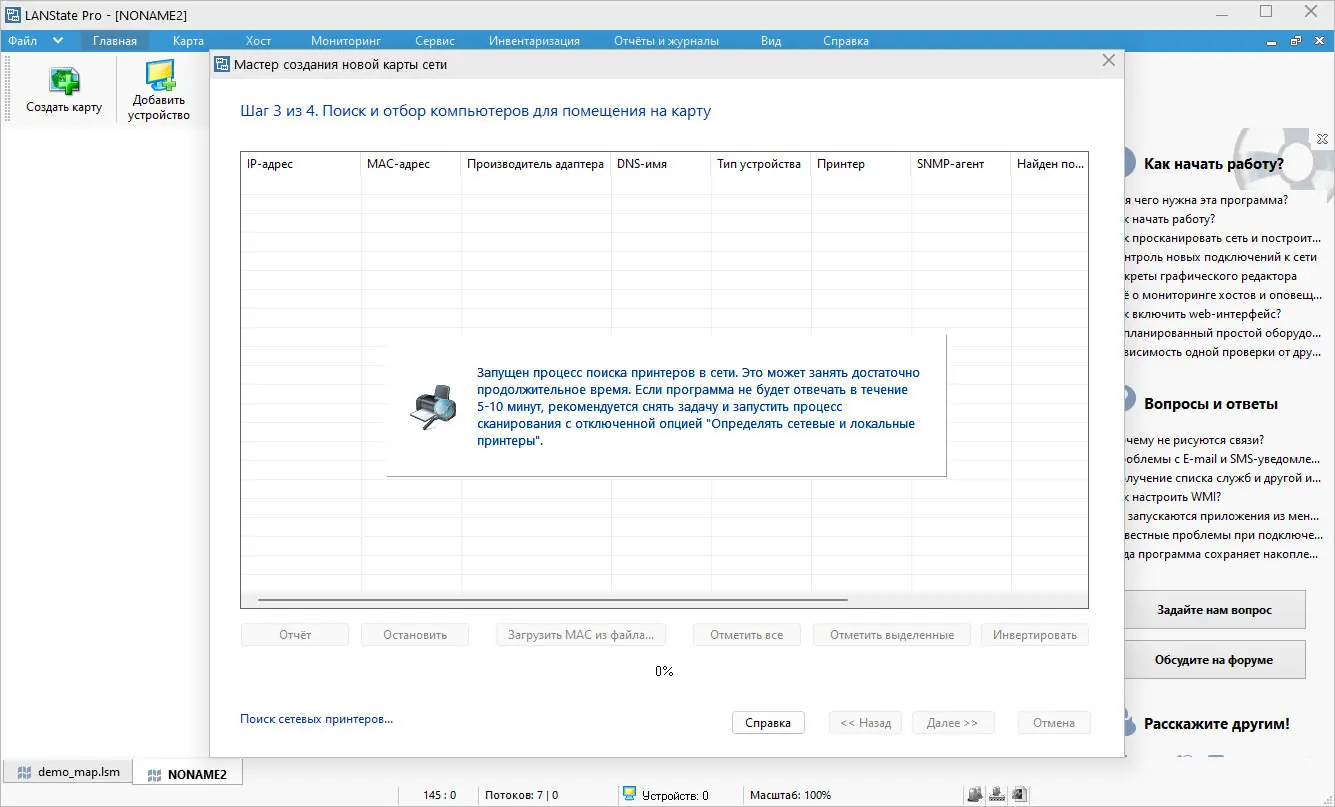Click the Тип устройства column header
1335x807 pixels.
coord(761,164)
